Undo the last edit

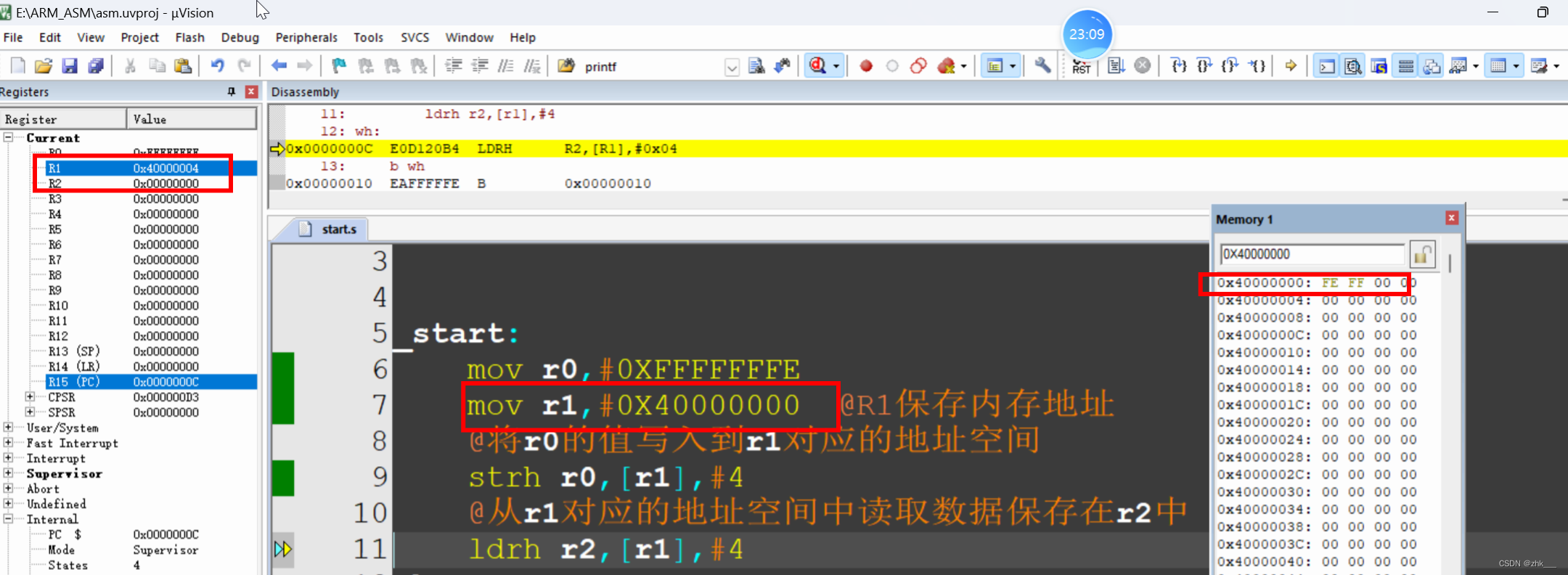[x=217, y=66]
